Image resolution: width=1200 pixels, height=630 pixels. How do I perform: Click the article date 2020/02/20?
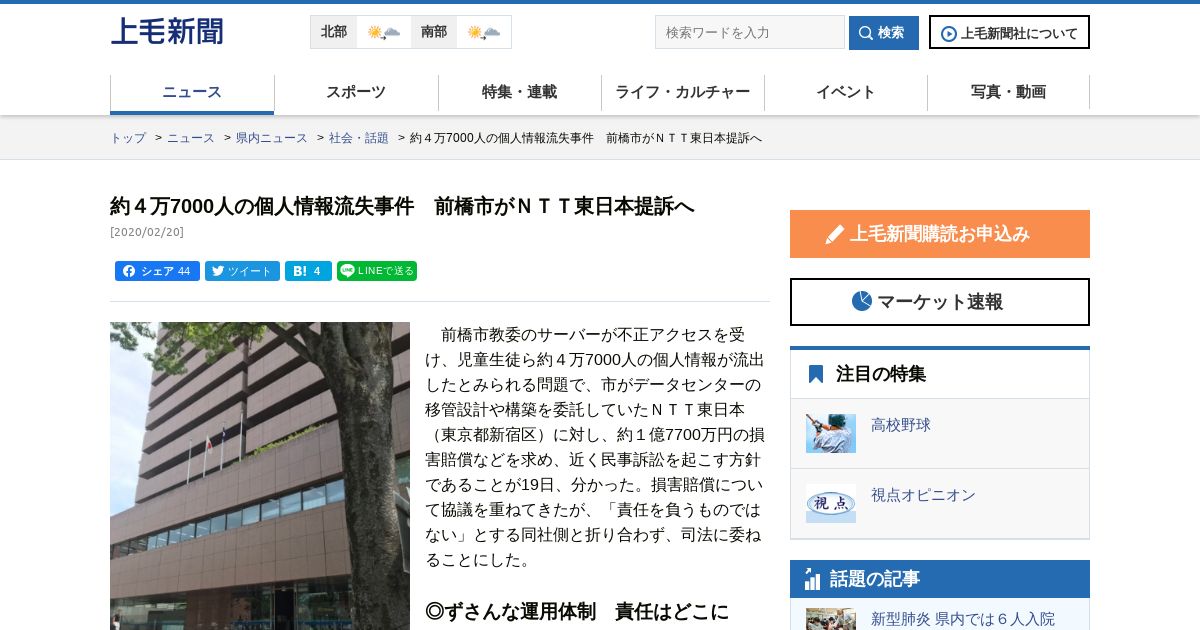[147, 232]
